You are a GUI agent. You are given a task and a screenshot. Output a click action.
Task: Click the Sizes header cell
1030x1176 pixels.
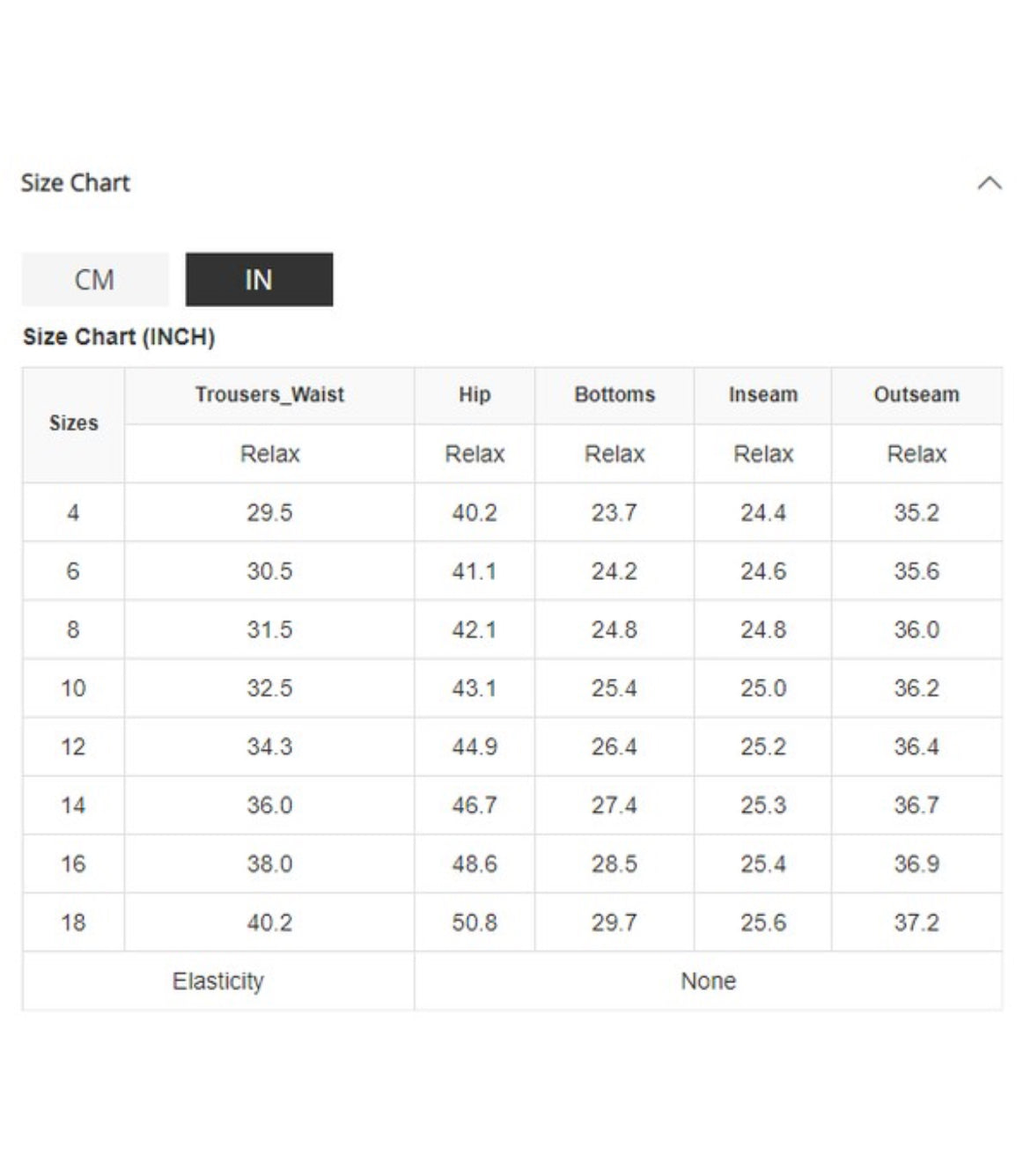tap(74, 423)
